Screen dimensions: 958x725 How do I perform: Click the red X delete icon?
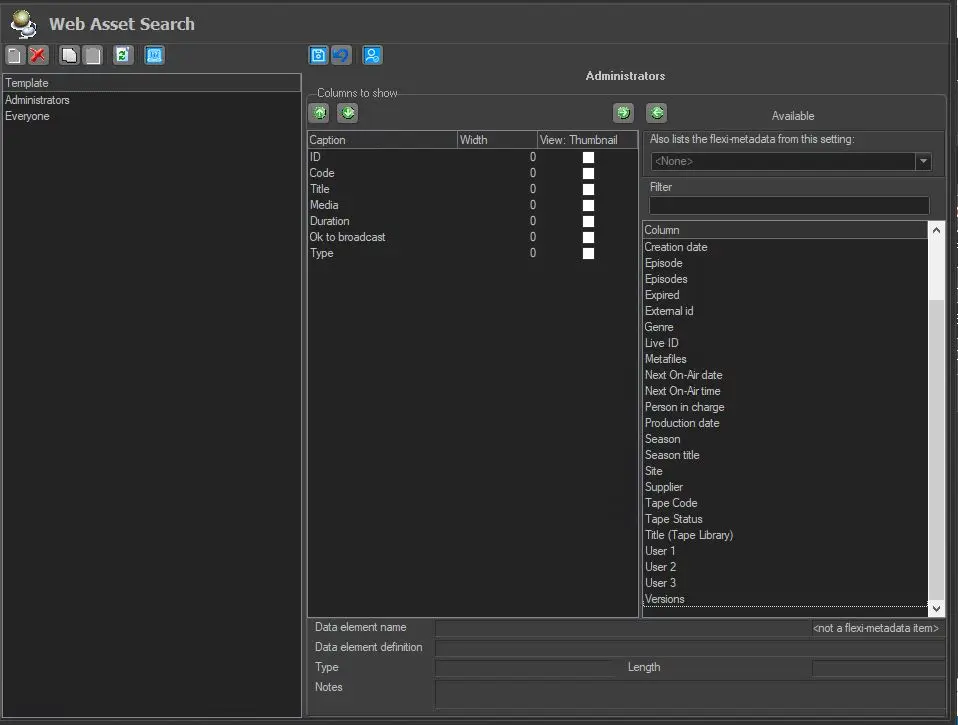point(38,55)
